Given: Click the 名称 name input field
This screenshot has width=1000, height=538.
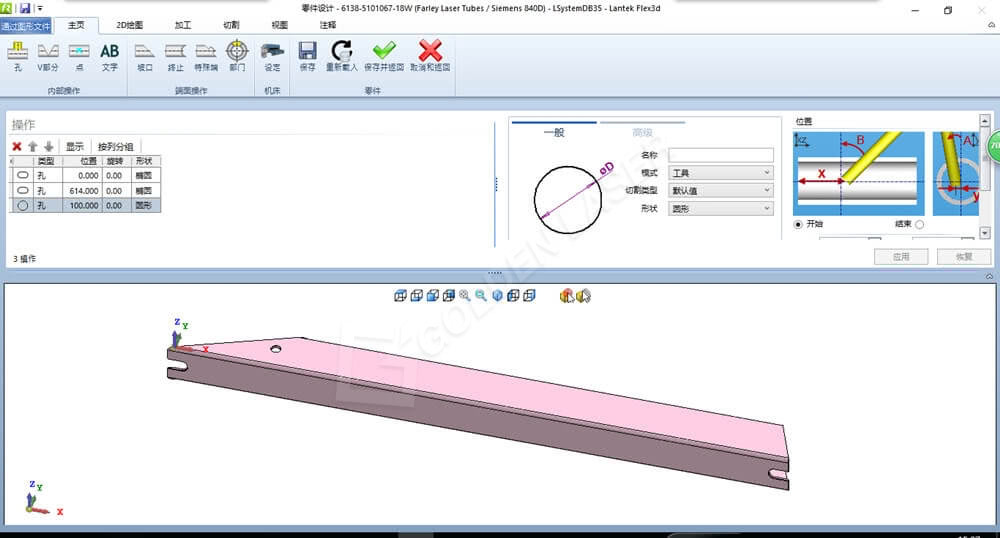Looking at the screenshot, I should (x=721, y=155).
